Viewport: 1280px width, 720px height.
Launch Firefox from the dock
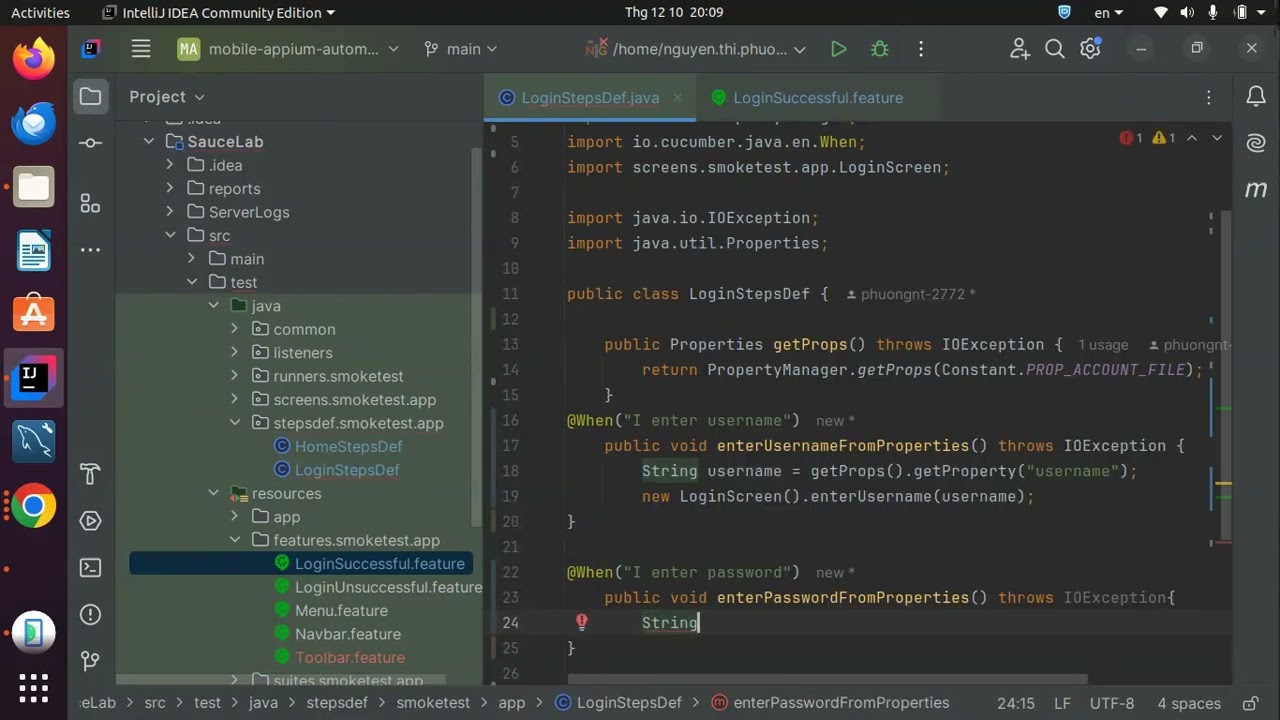point(34,59)
